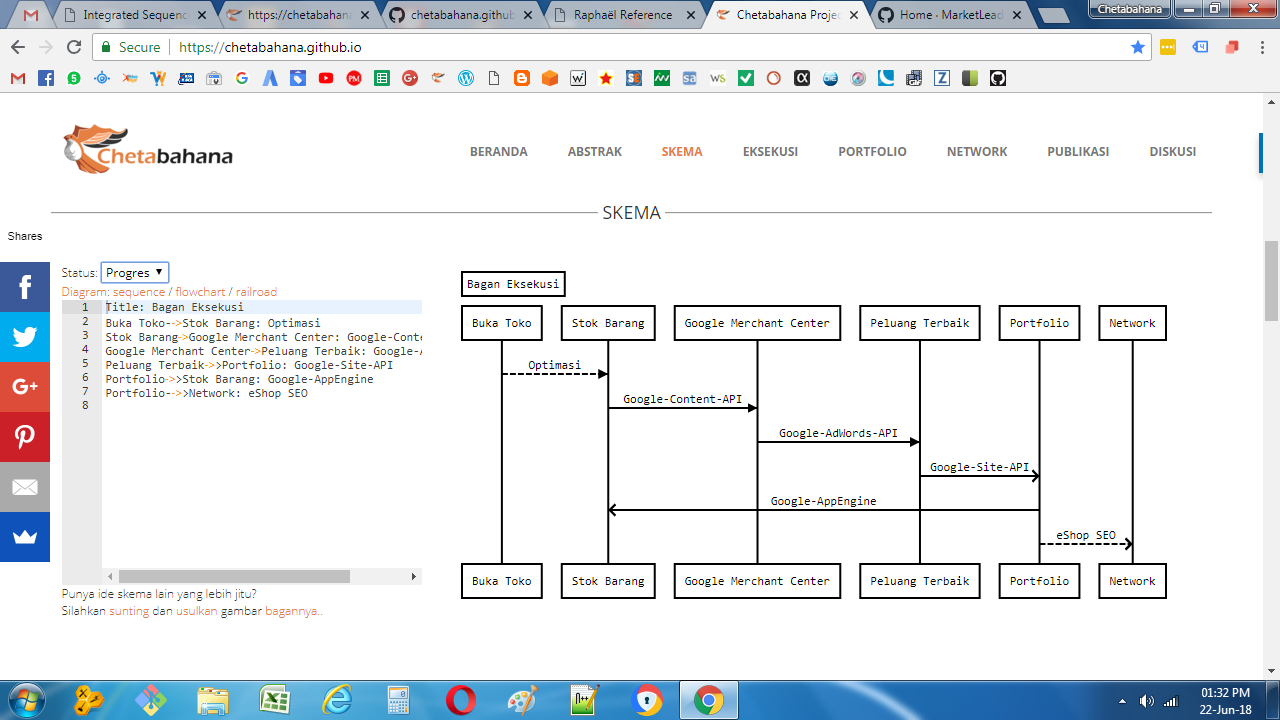Go to BERANDA menu item
Image resolution: width=1280 pixels, height=720 pixels.
point(499,152)
